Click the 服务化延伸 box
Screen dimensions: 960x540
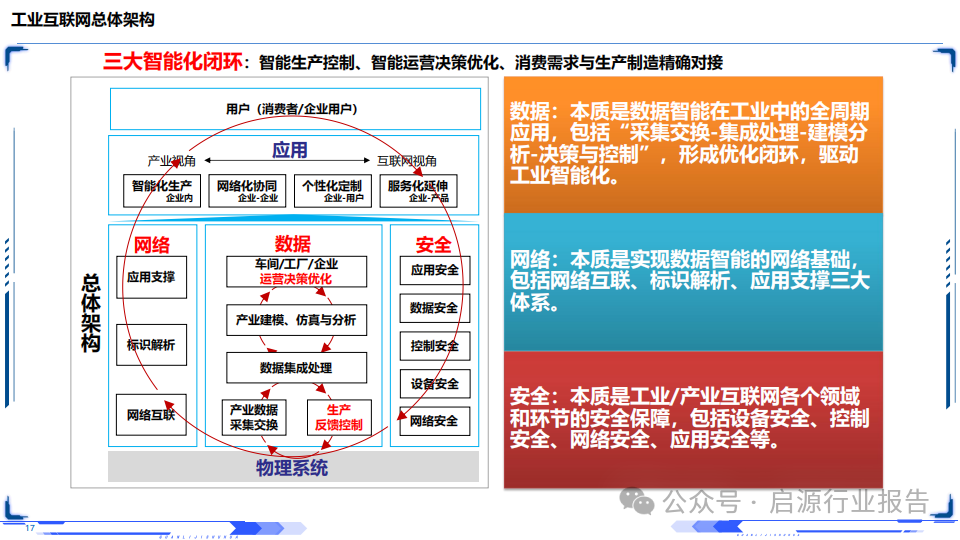pyautogui.click(x=418, y=191)
